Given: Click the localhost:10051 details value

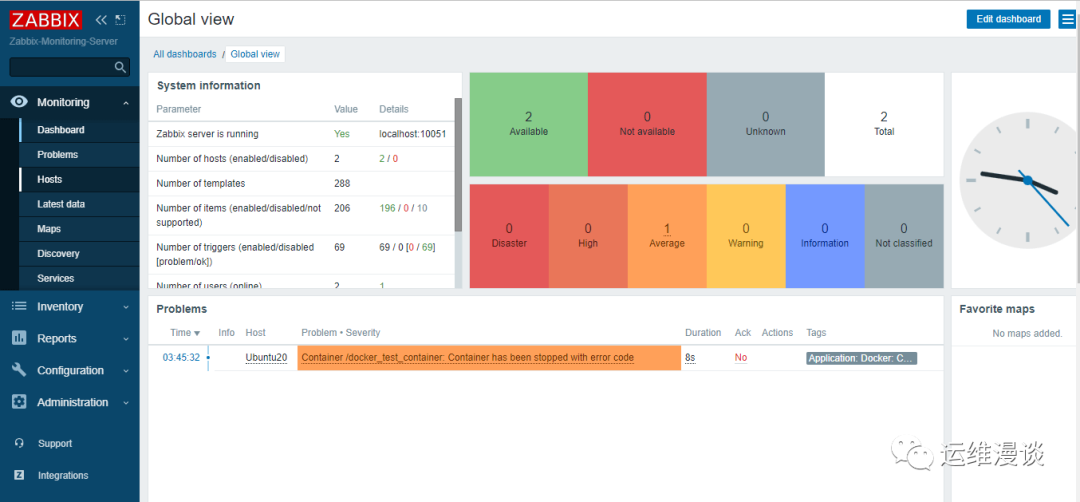Looking at the screenshot, I should [413, 134].
